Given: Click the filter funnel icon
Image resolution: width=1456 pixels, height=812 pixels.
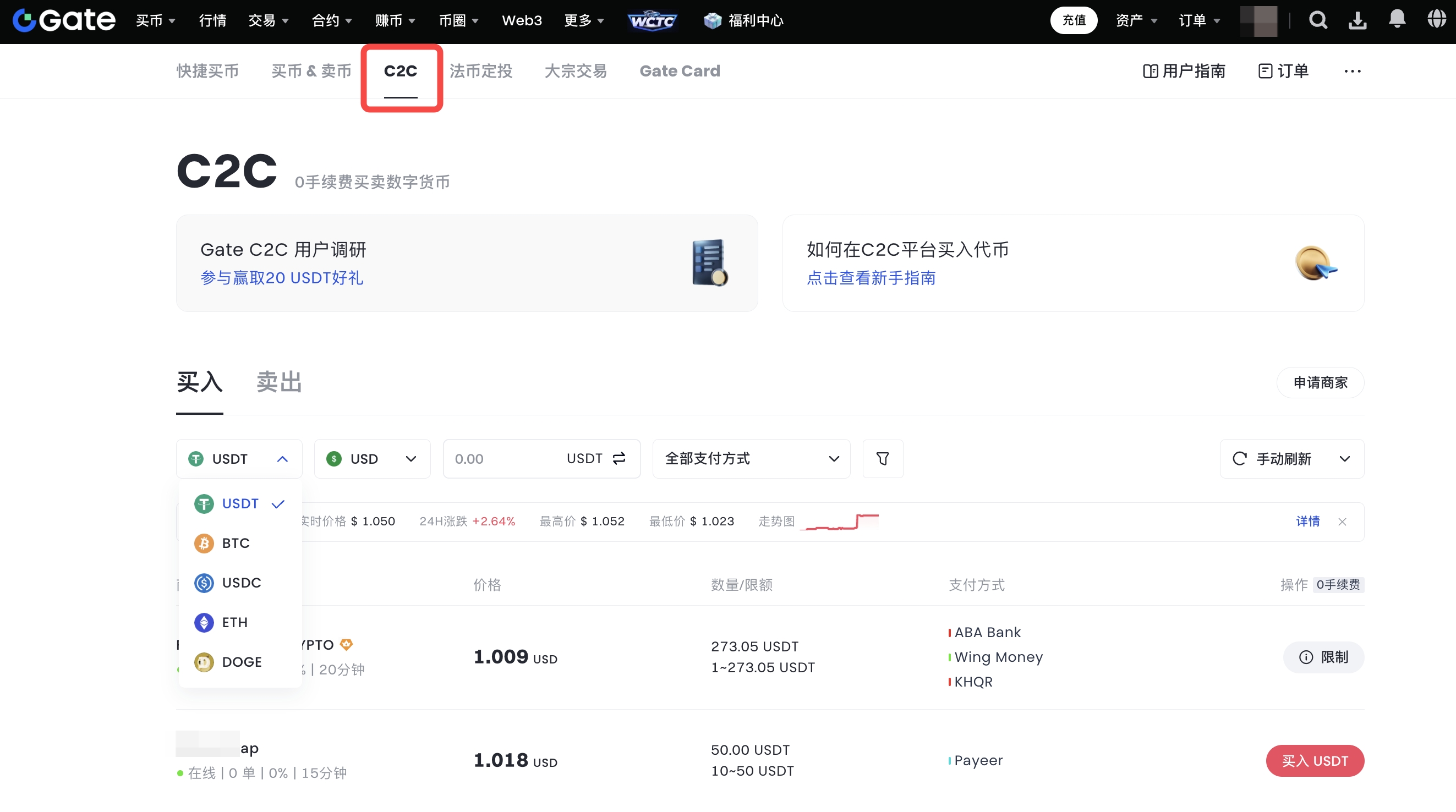Looking at the screenshot, I should [x=882, y=458].
